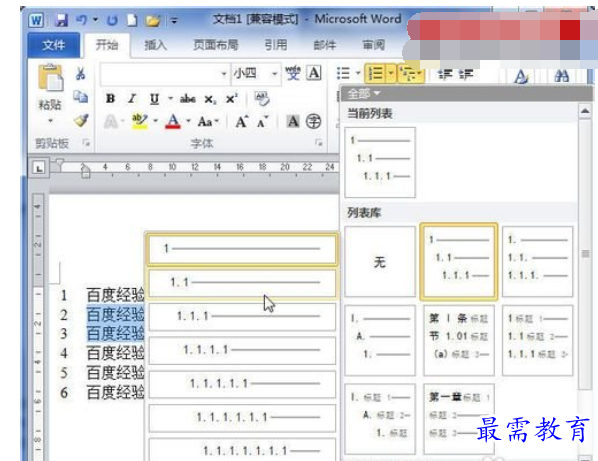This screenshot has height=461, width=598.
Task: Click the Paste clipboard icon
Action: click(x=51, y=77)
